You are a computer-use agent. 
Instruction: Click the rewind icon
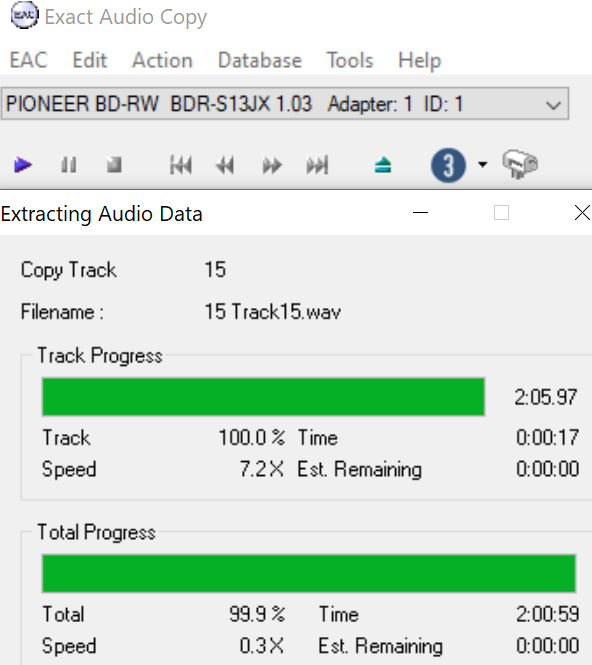(225, 165)
